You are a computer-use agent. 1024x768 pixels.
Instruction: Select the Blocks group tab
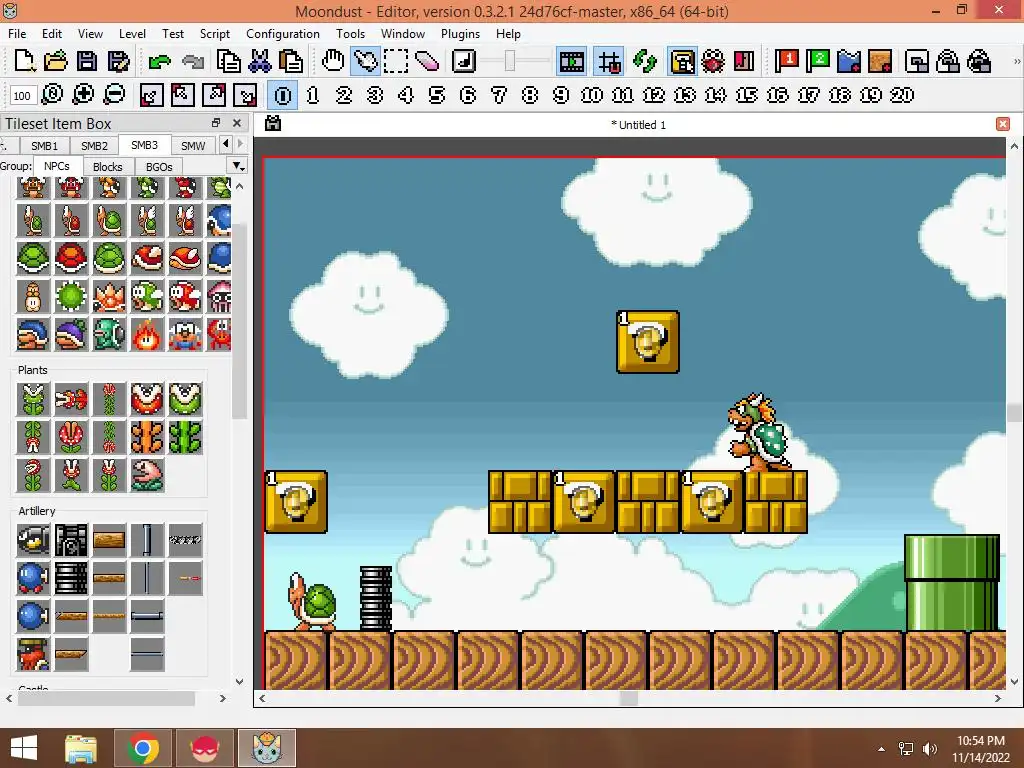click(x=108, y=167)
